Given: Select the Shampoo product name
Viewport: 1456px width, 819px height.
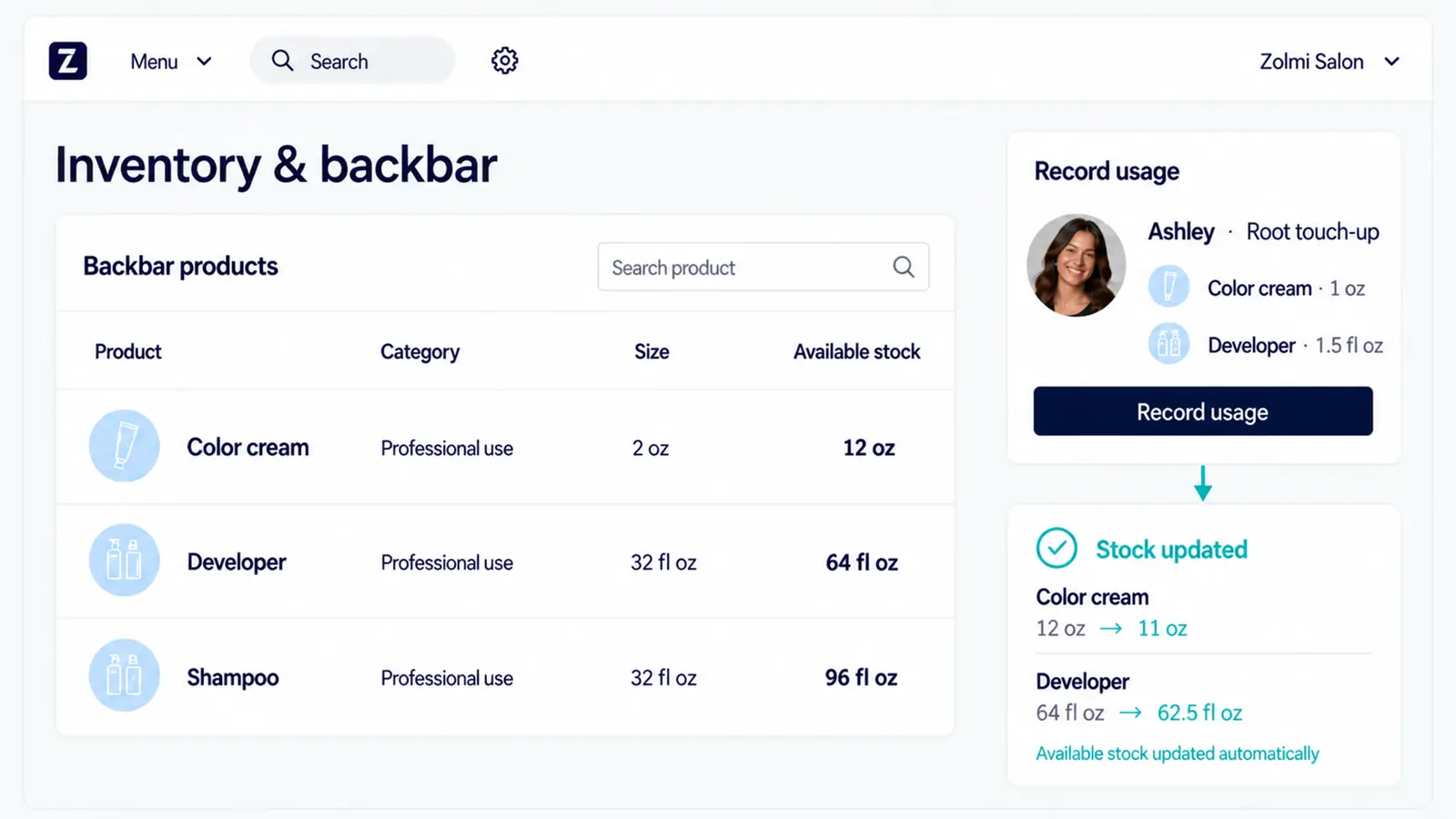Looking at the screenshot, I should (233, 678).
